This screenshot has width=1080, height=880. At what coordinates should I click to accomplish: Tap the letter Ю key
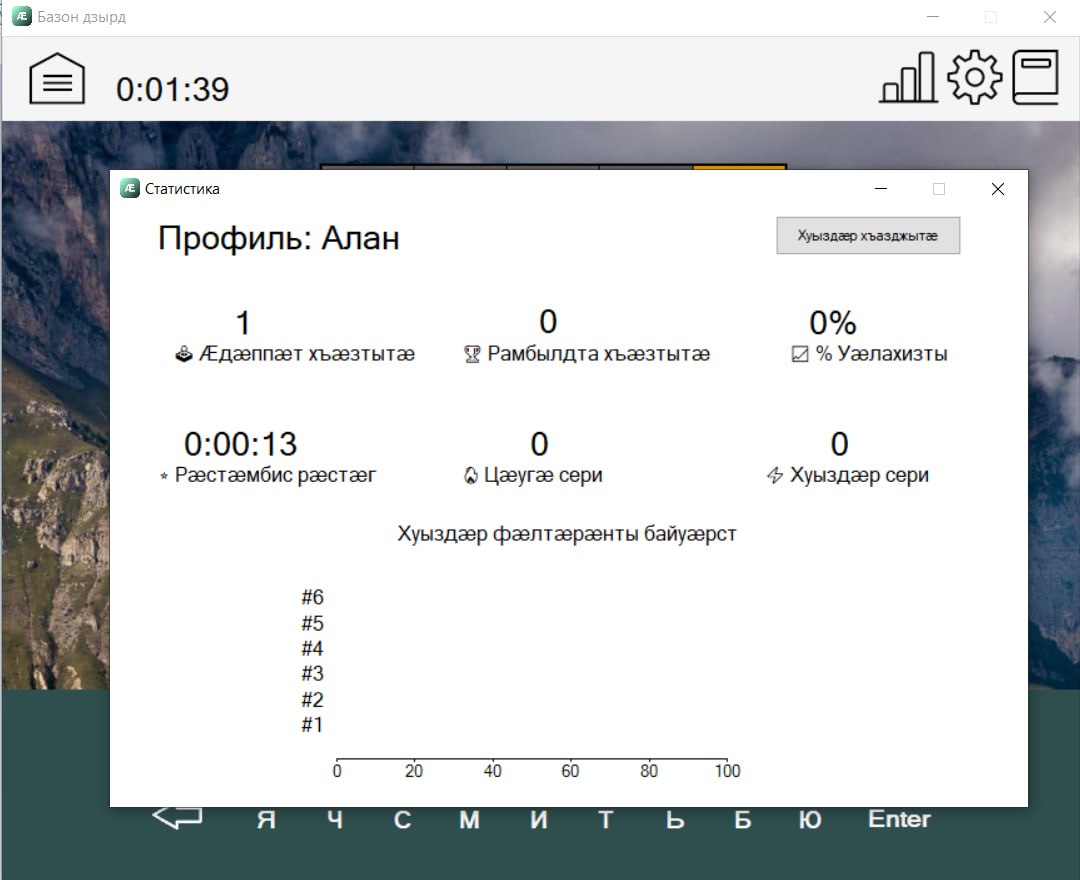coord(811,821)
